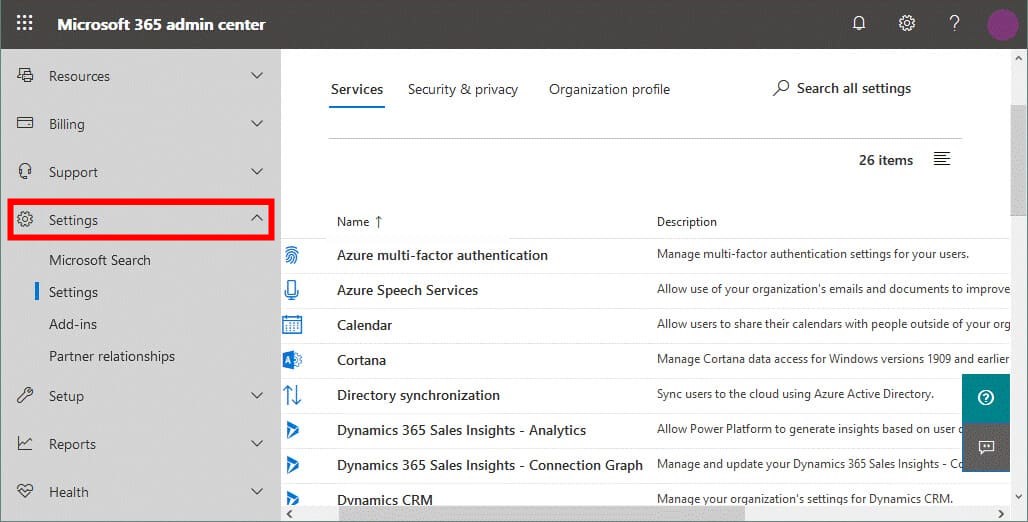Click Dynamics 365 Sales Insights Analytics icon
This screenshot has width=1028, height=522.
(x=292, y=430)
